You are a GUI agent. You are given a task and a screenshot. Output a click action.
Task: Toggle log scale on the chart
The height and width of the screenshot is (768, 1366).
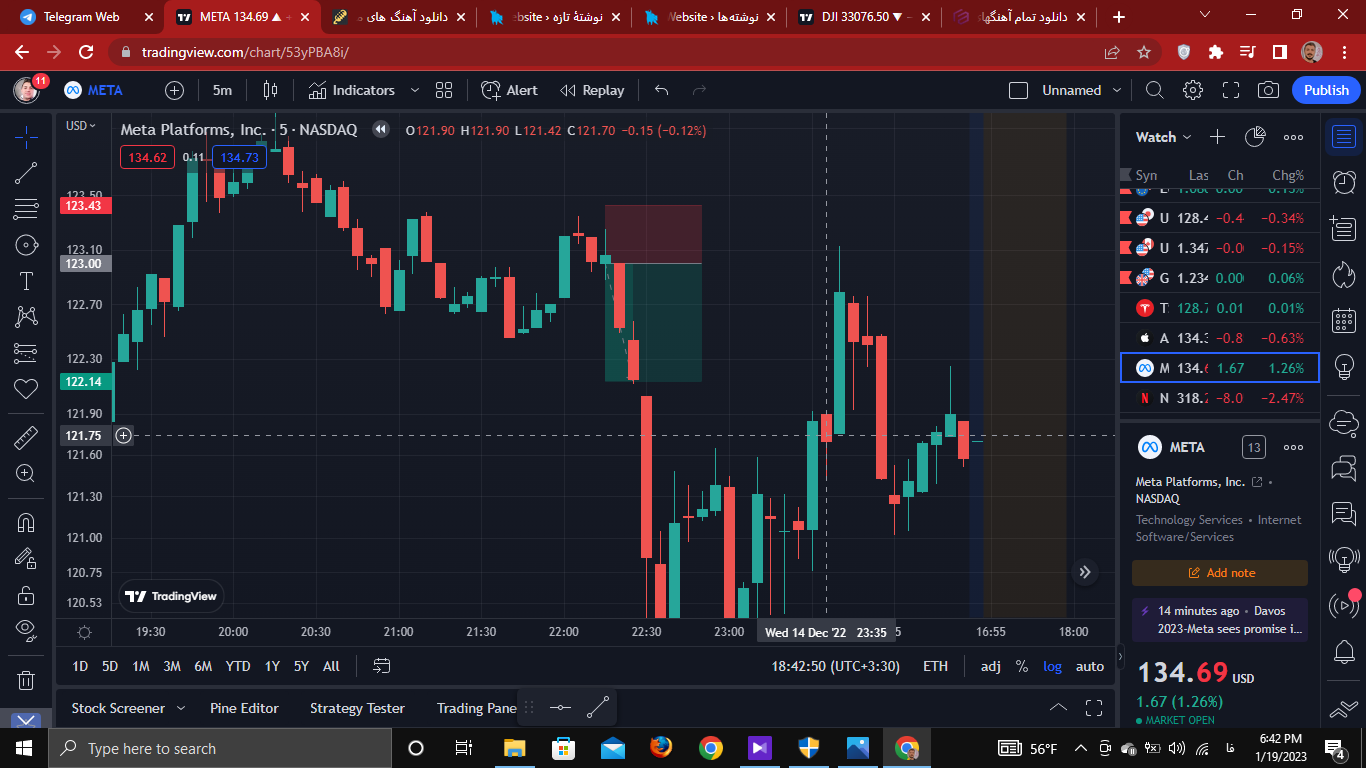pyautogui.click(x=1053, y=666)
